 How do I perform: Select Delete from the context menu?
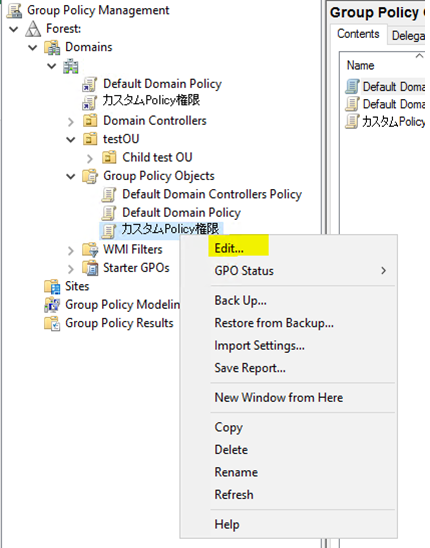289,449
